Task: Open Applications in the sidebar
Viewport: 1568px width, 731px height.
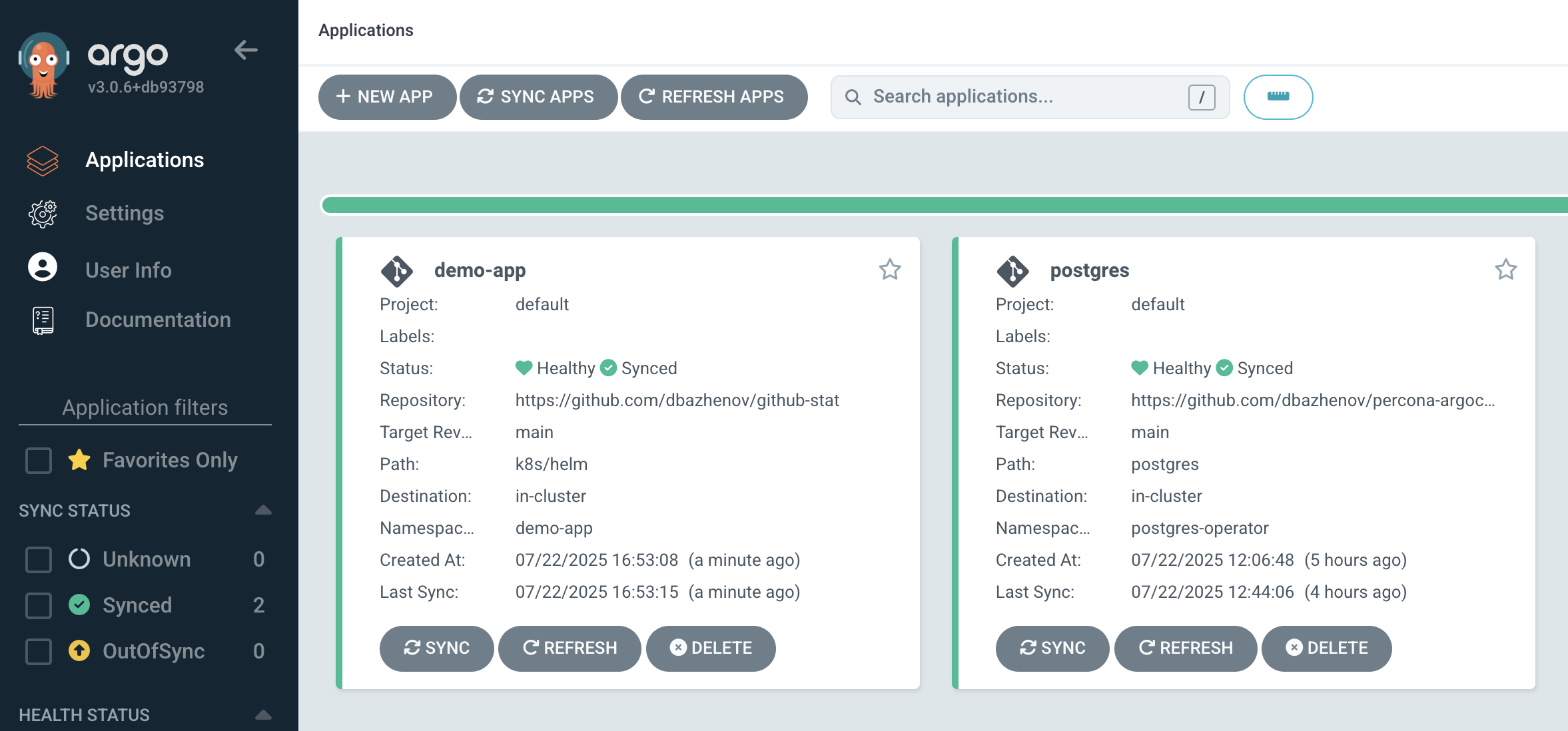Action: [x=145, y=160]
